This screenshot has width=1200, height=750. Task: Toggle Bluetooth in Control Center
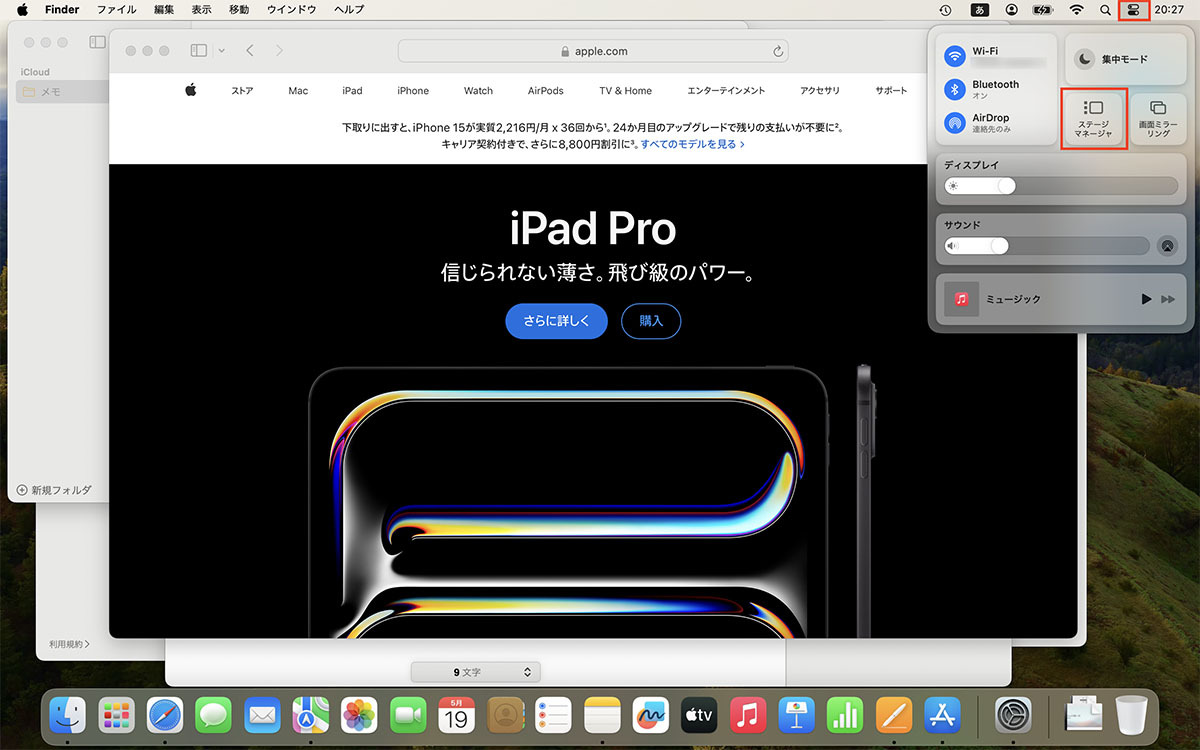955,89
